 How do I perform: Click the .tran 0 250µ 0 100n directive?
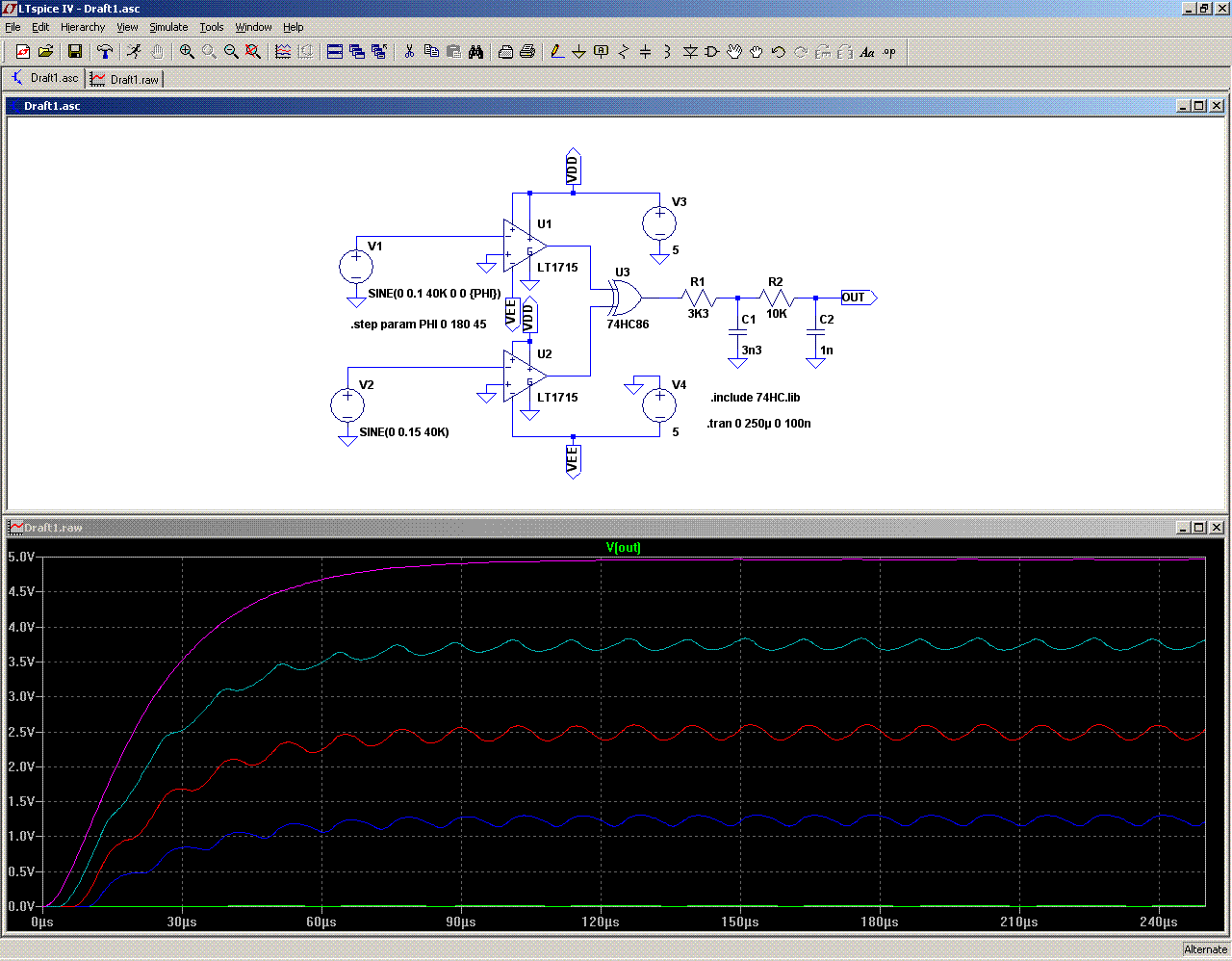click(x=758, y=424)
